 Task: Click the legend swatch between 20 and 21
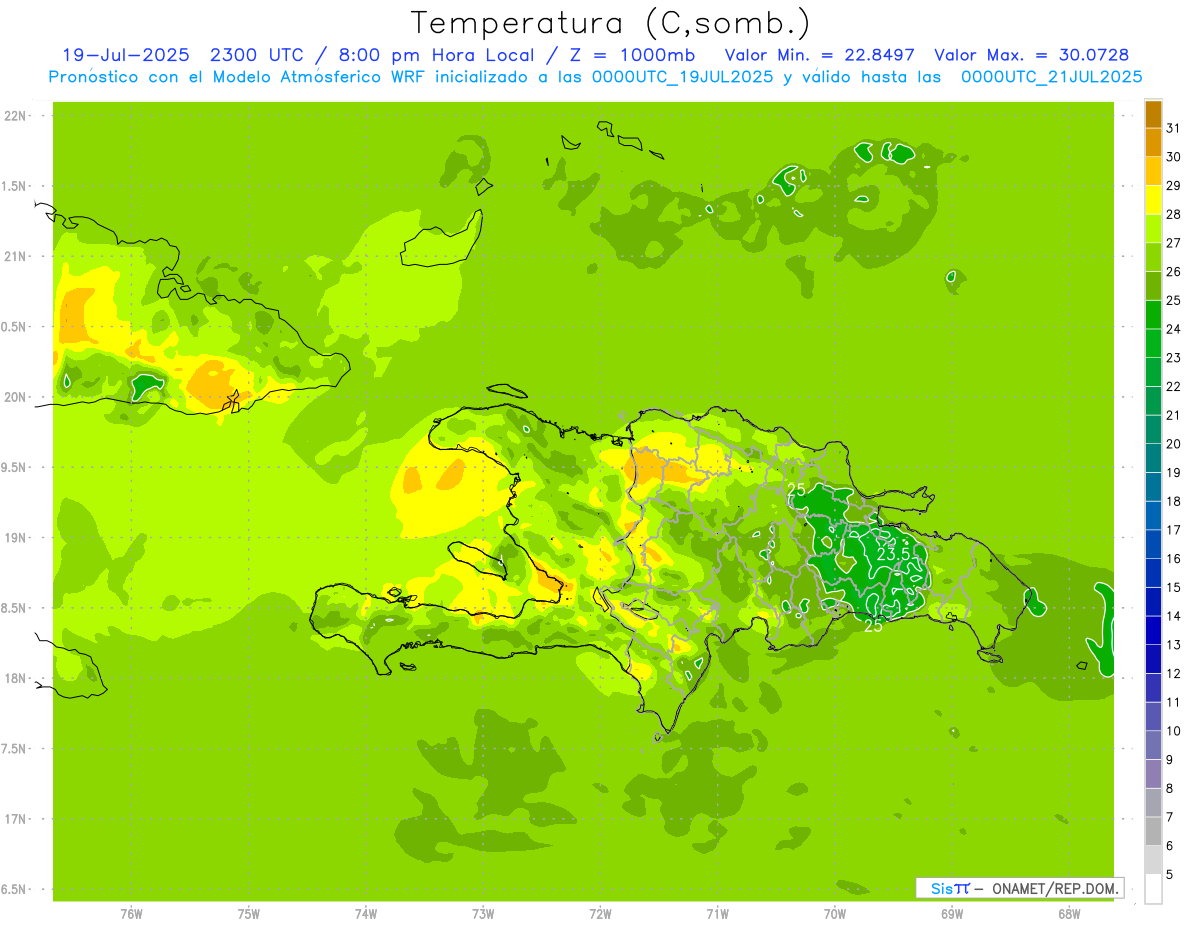1153,429
